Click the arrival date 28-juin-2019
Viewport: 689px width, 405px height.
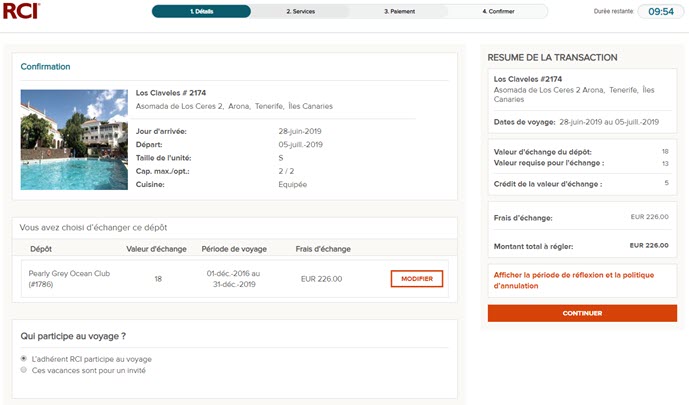point(300,131)
